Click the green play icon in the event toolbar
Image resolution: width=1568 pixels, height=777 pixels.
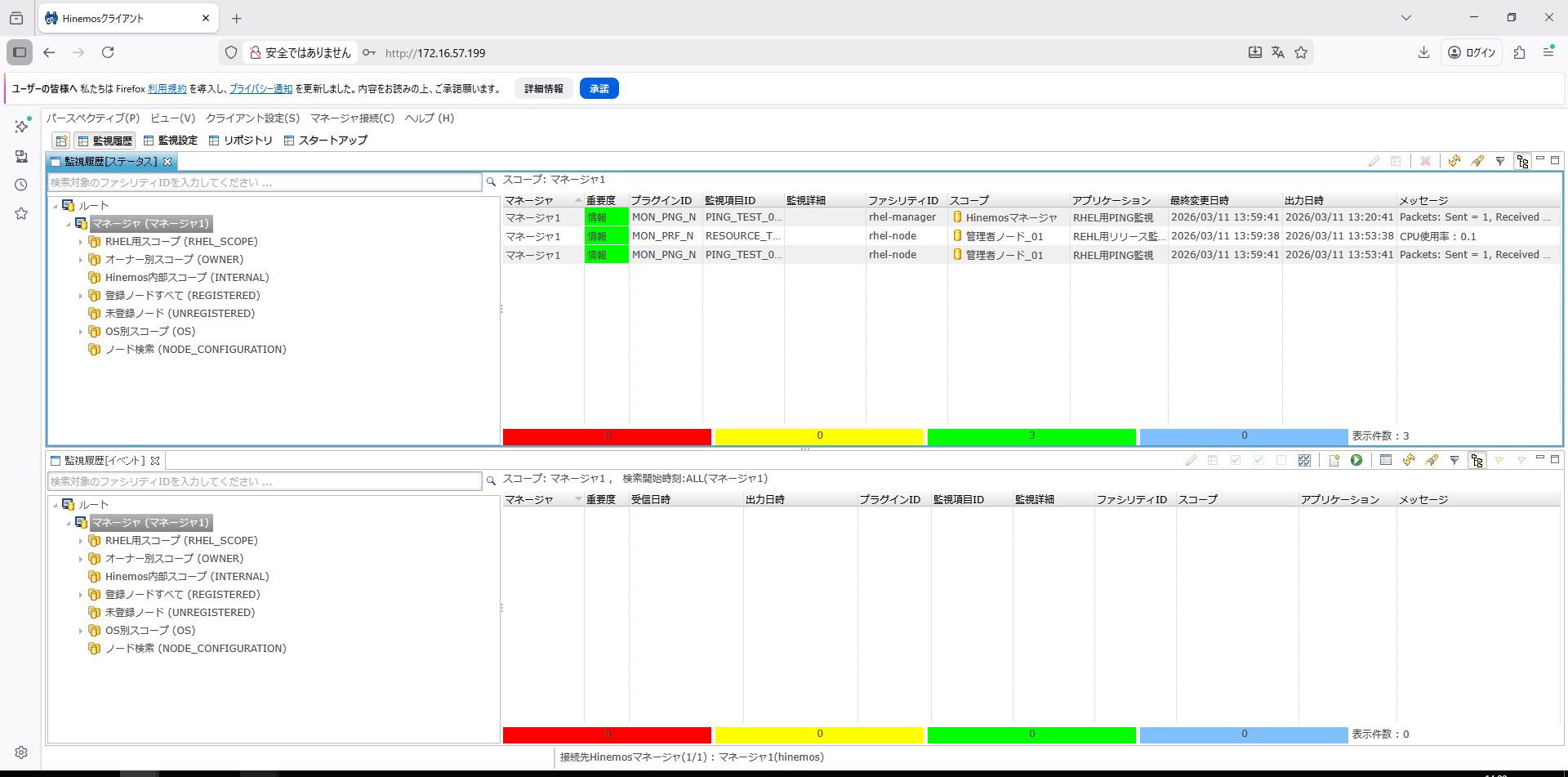point(1356,460)
